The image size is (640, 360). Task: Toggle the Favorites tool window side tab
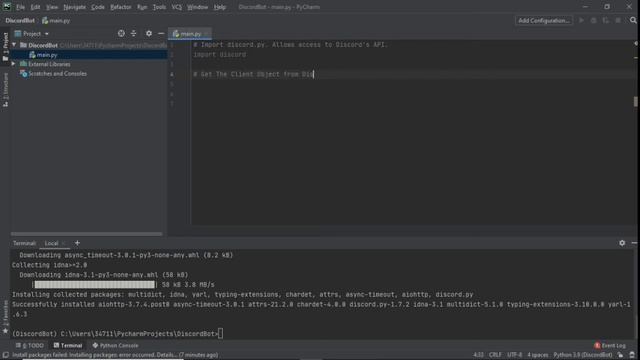[x=5, y=317]
